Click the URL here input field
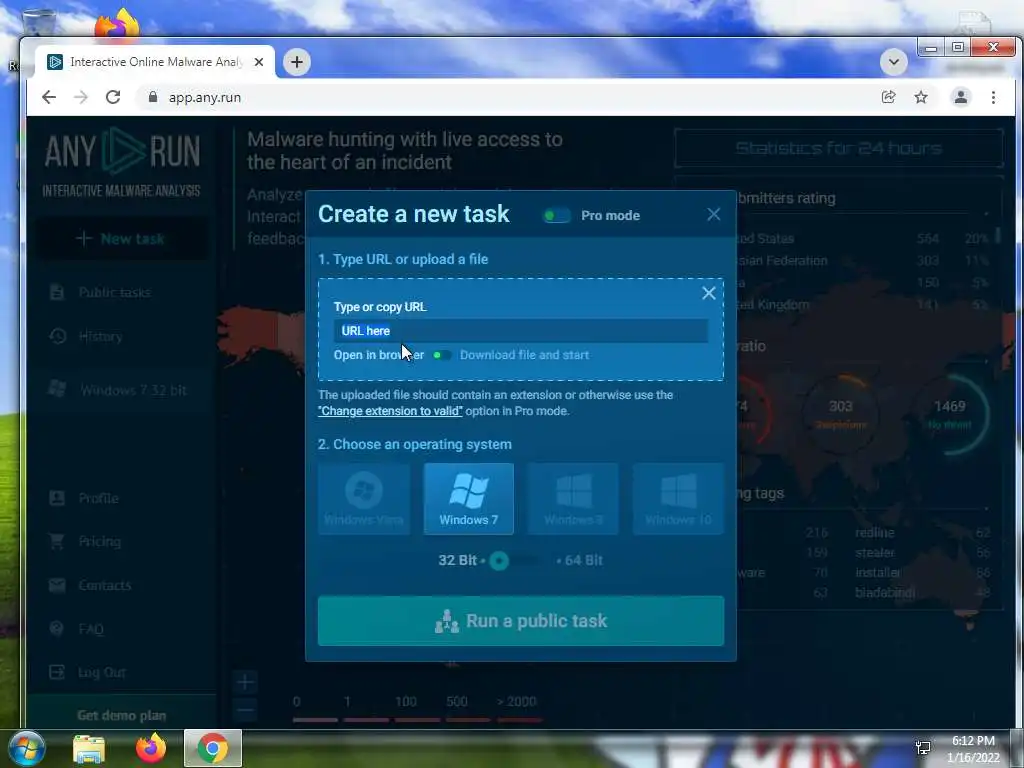The image size is (1024, 768). tap(520, 330)
